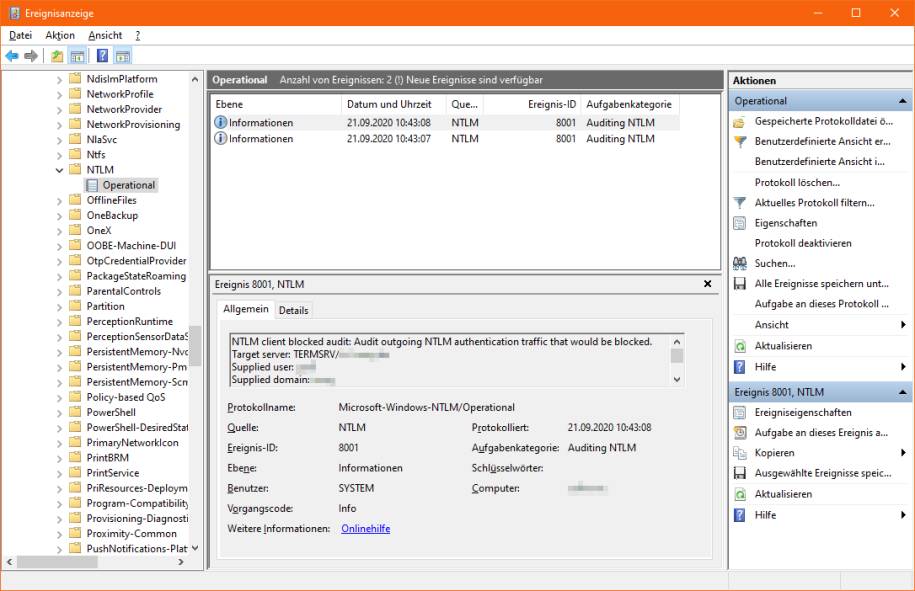Click Protokoll löschen action
The width and height of the screenshot is (915, 591).
point(797,183)
